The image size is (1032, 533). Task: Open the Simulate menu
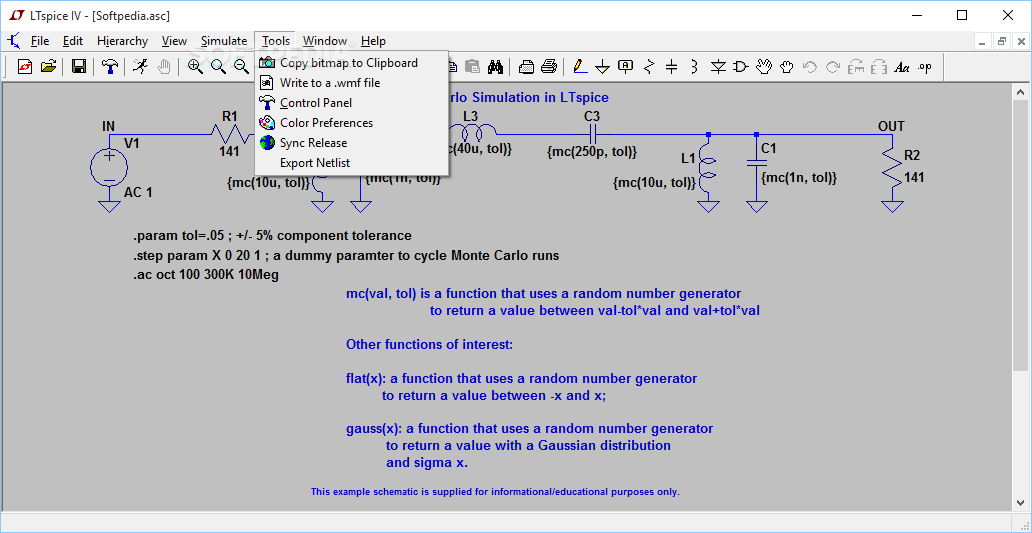coord(224,41)
